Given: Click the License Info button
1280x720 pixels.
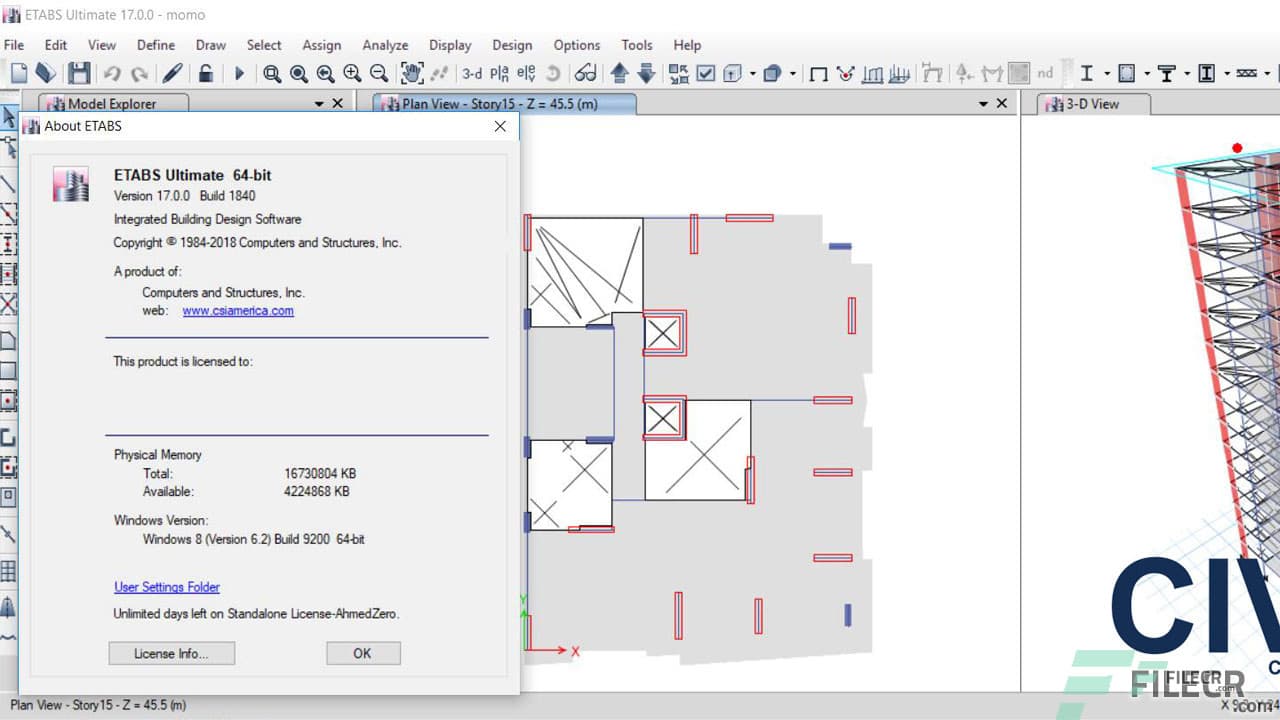Looking at the screenshot, I should point(171,652).
